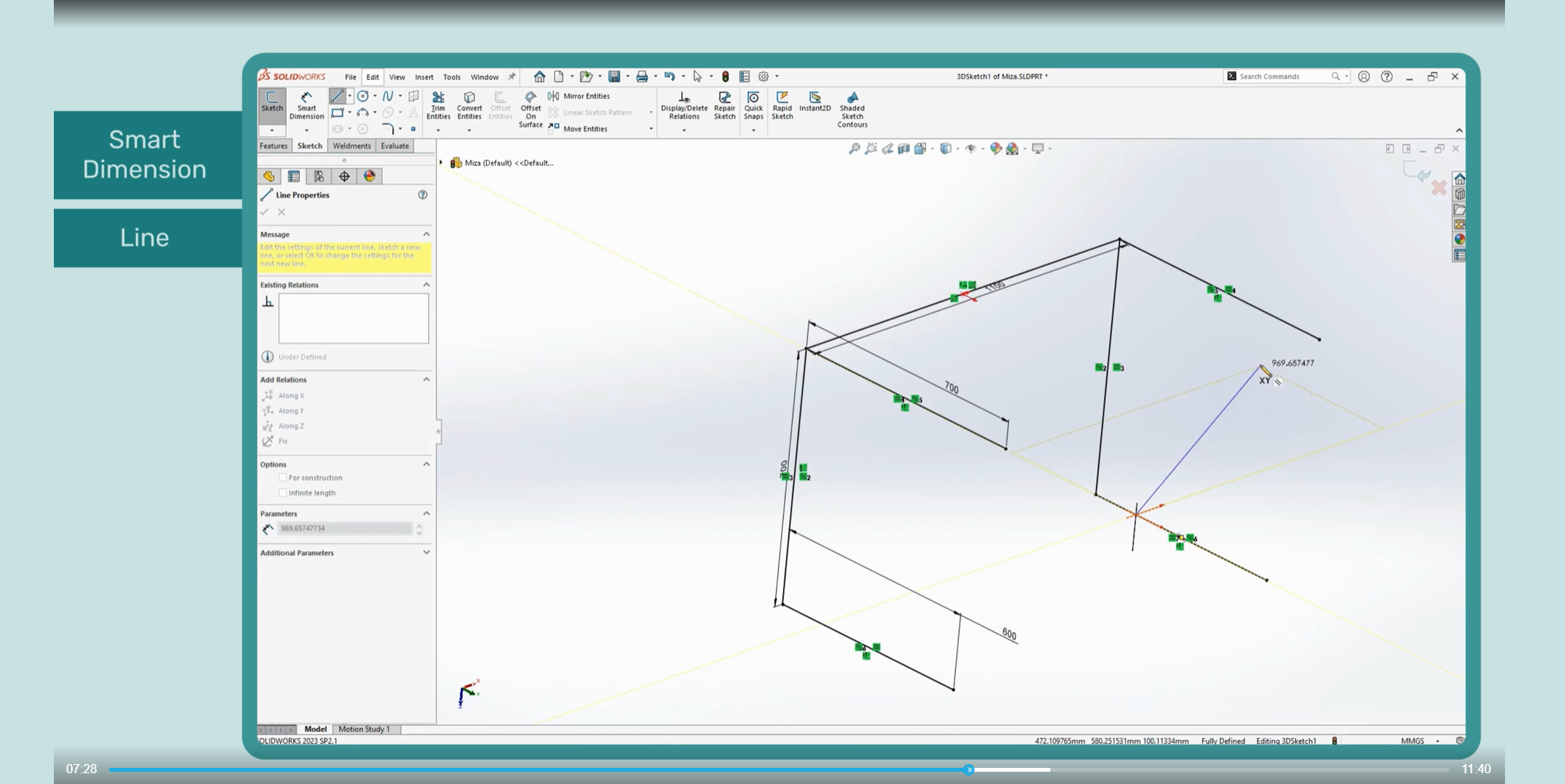Check the For construction checkbox
The image size is (1565, 784).
click(x=283, y=477)
